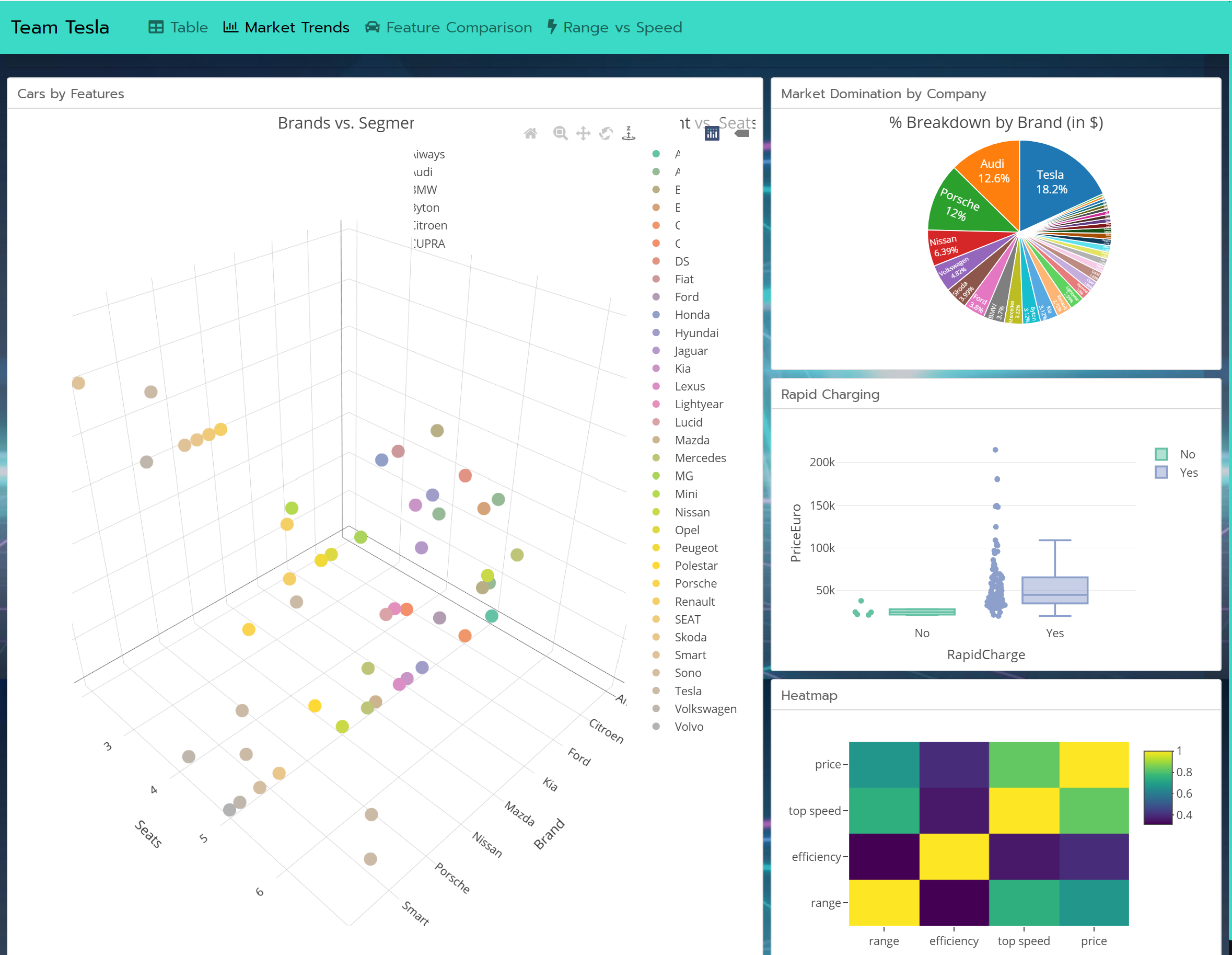
Task: Click the table grid icon in navbar
Action: click(156, 27)
